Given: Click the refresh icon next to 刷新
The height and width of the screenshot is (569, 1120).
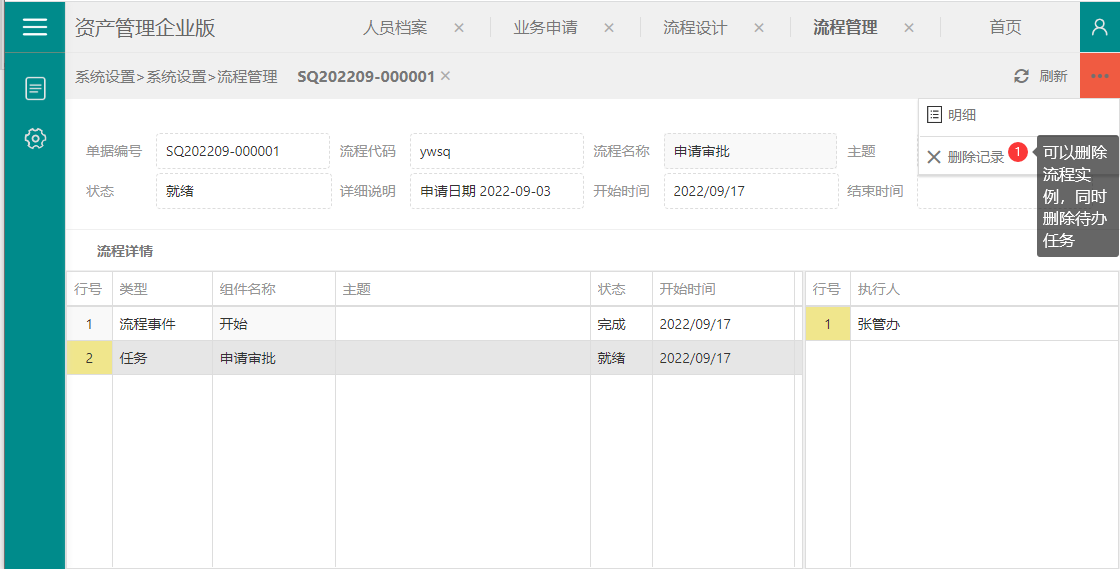Looking at the screenshot, I should coord(1021,76).
